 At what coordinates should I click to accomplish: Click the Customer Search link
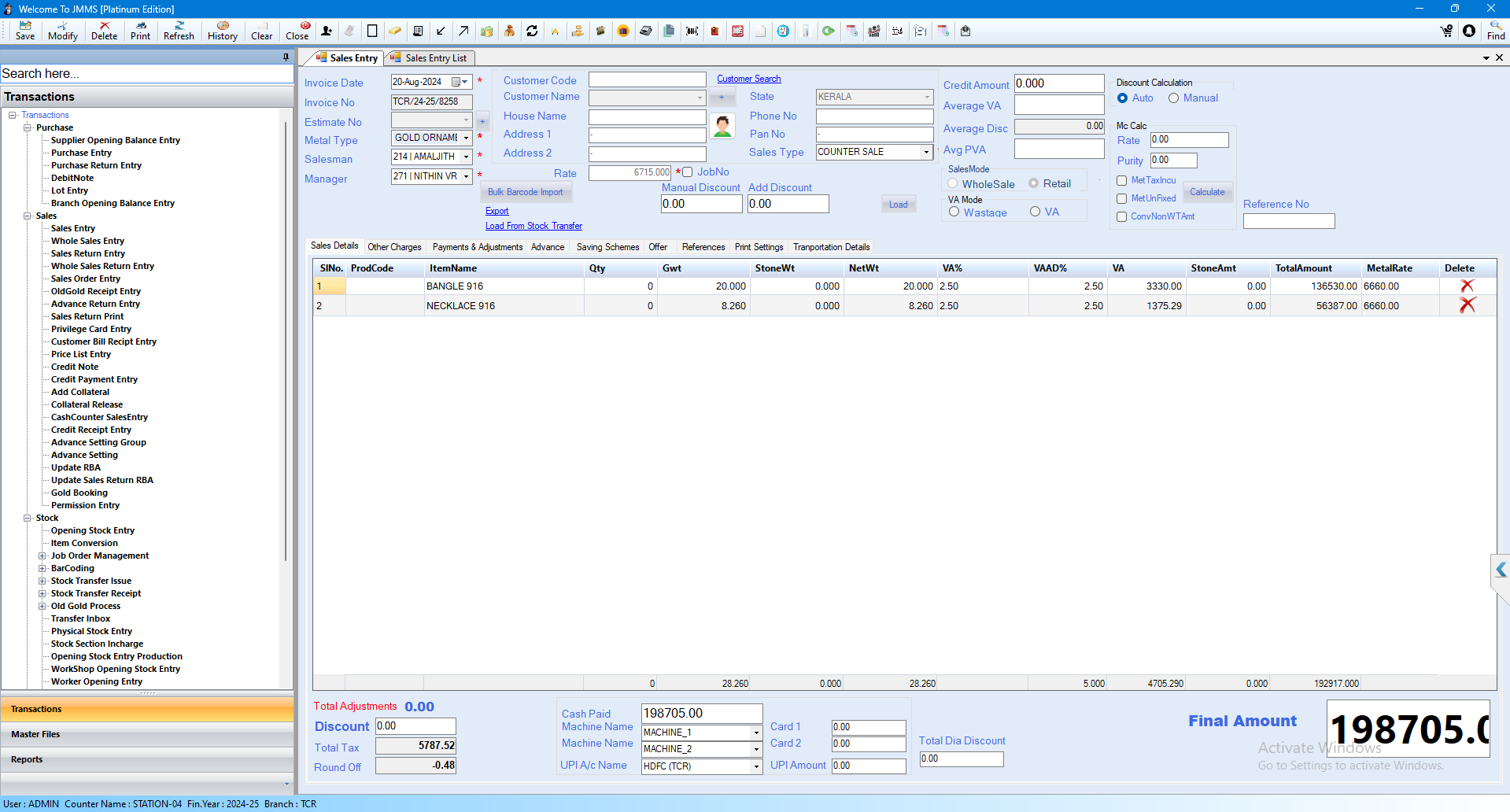(748, 79)
